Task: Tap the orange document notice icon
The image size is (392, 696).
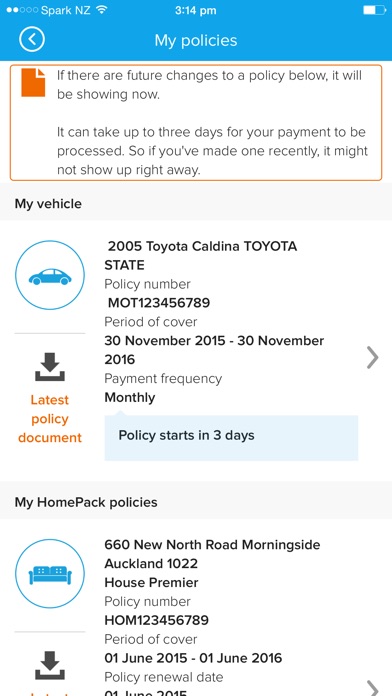Action: [x=33, y=83]
